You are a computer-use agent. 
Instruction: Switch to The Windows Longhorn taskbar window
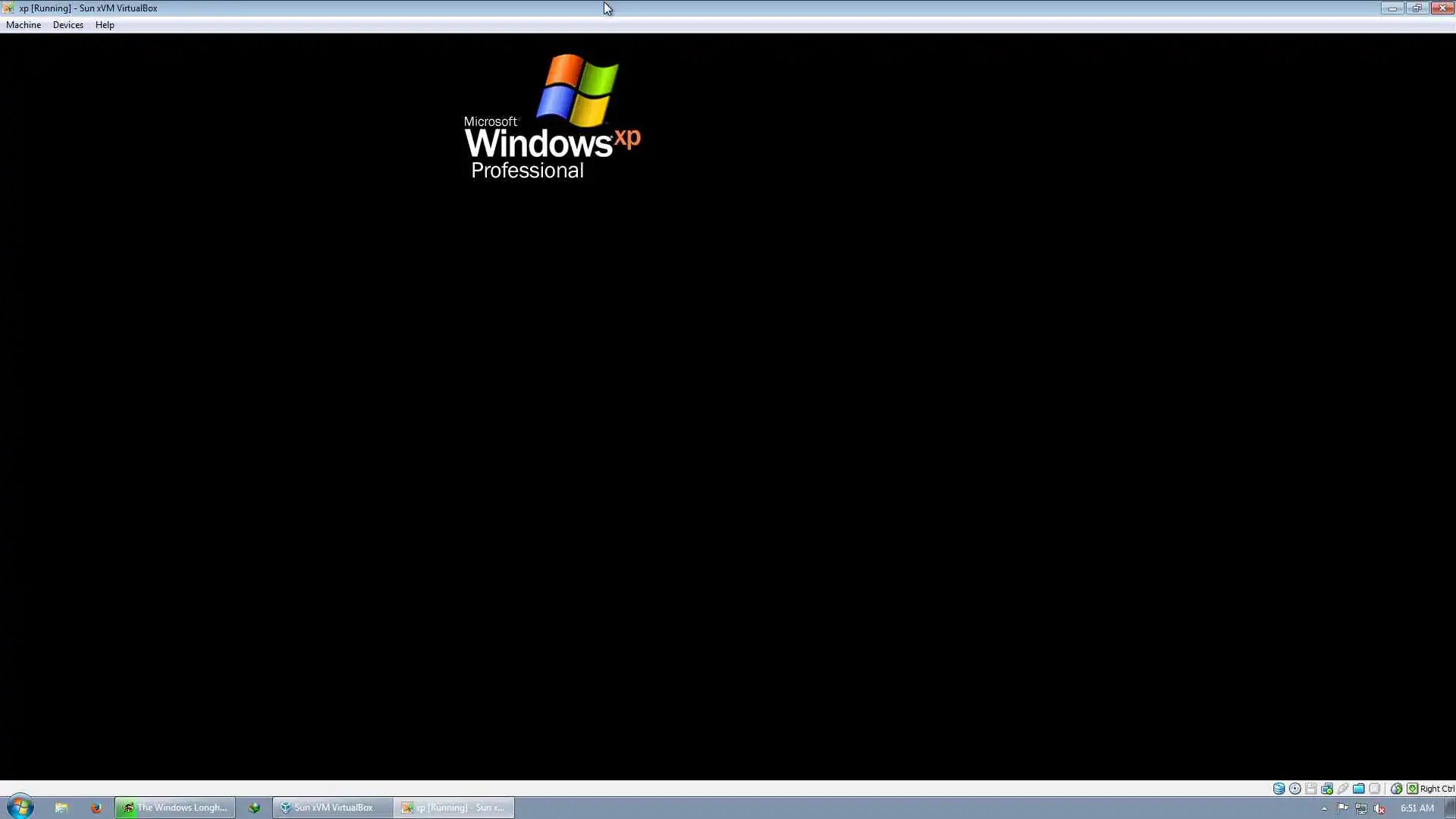(x=175, y=808)
